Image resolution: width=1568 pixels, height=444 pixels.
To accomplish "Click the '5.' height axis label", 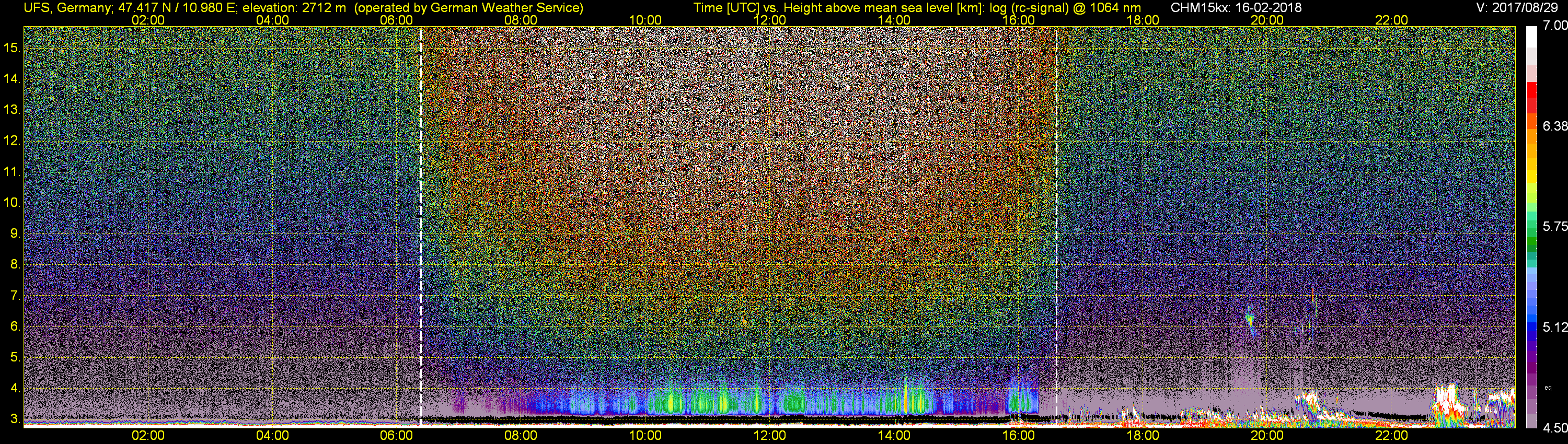I will click(x=15, y=357).
